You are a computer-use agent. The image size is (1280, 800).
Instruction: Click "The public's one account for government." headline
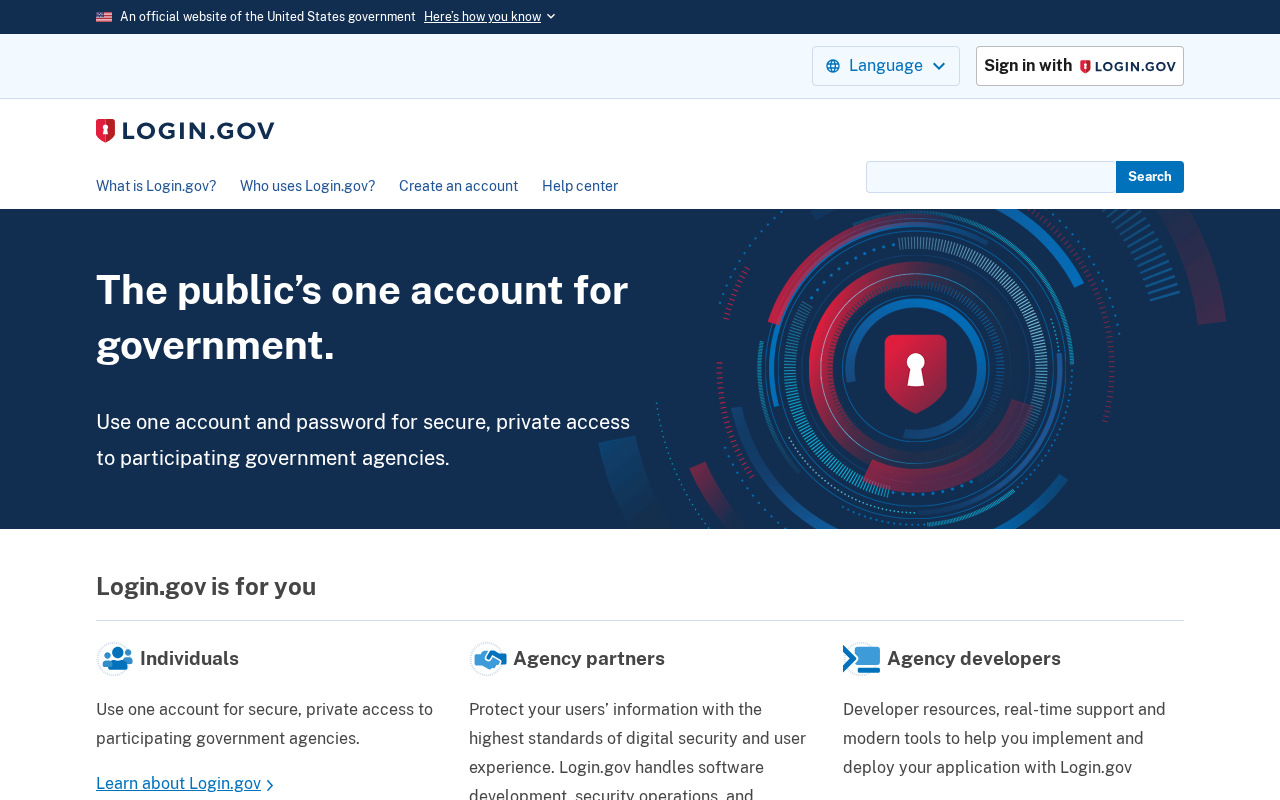click(x=362, y=317)
